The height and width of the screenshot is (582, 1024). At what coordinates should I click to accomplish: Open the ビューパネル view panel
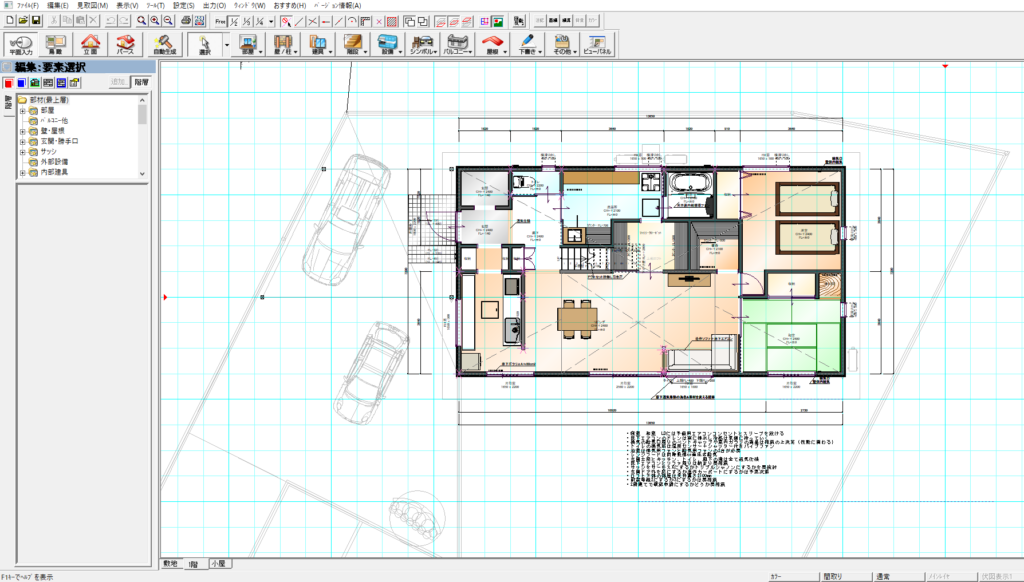coord(597,44)
